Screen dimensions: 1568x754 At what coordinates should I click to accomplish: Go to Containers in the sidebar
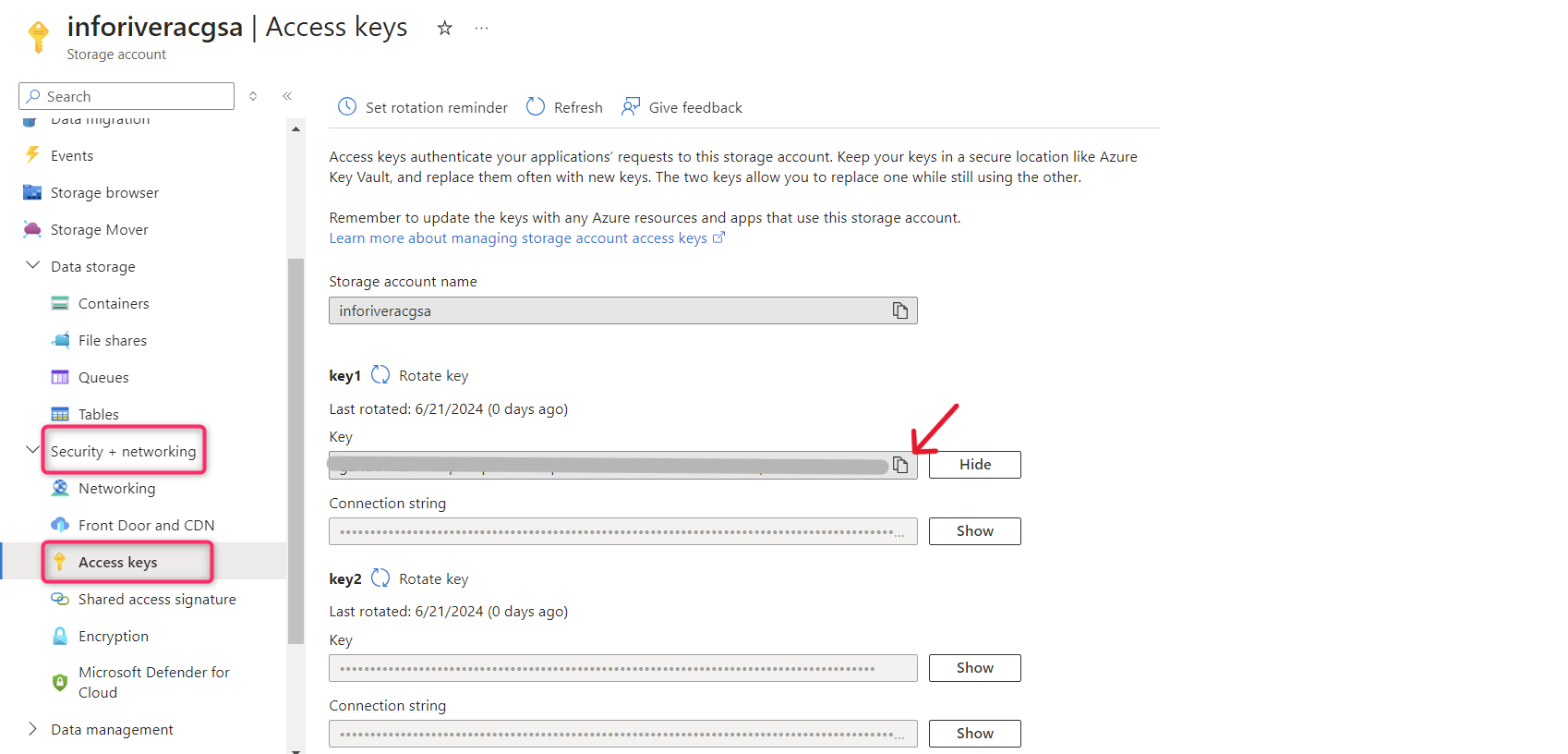click(x=113, y=303)
